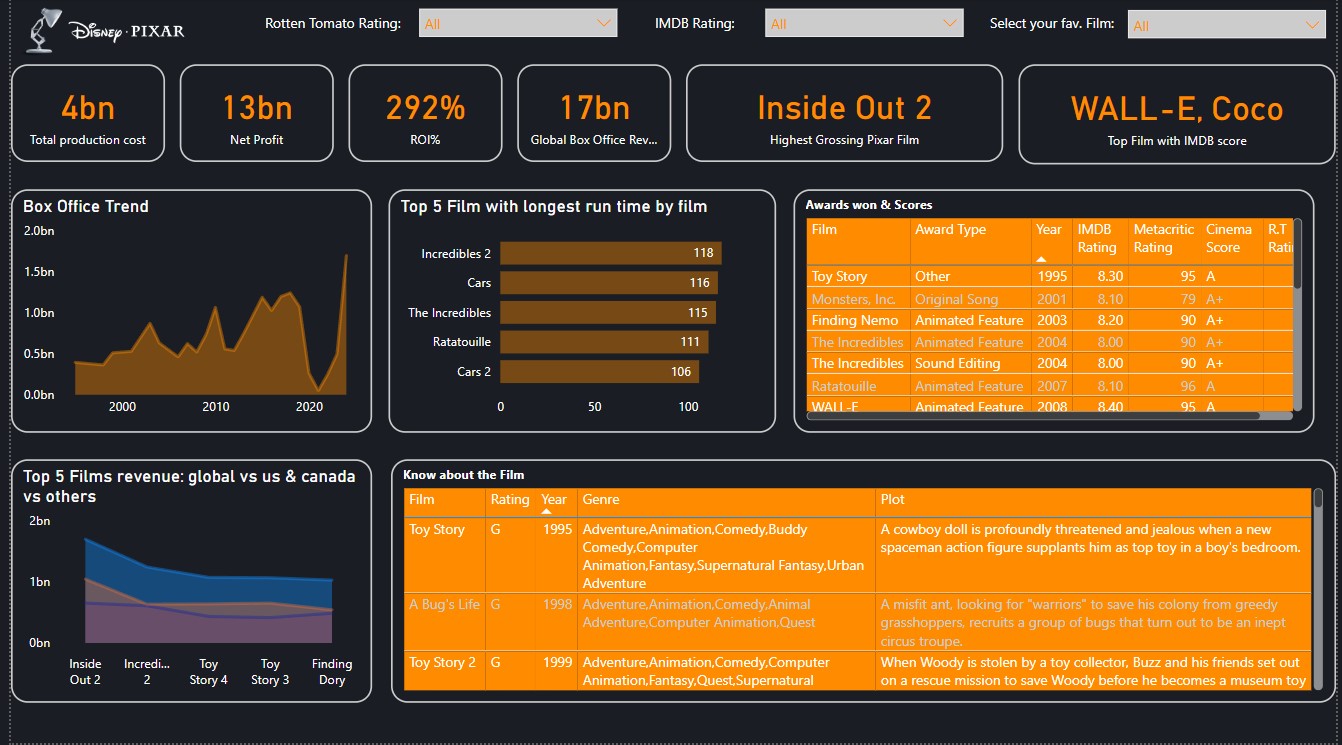Screen dimensions: 1342x745
Task: Click Finding Dory axis label
Action: (x=332, y=672)
